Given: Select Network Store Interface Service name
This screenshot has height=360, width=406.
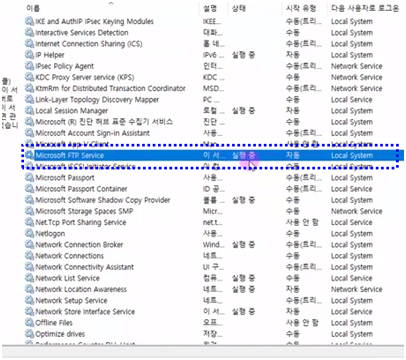Looking at the screenshot, I should (x=85, y=312).
